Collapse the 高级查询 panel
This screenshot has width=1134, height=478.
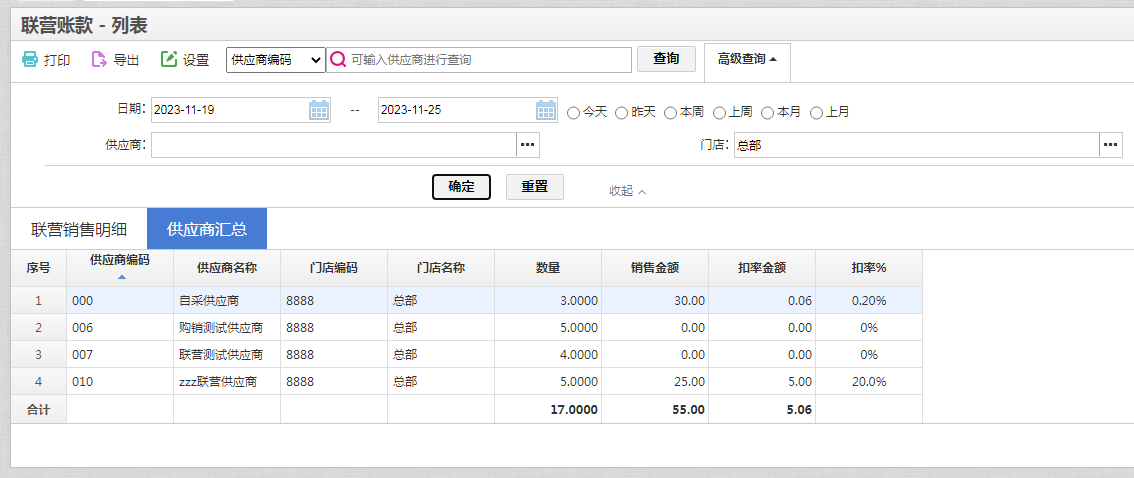coord(747,59)
